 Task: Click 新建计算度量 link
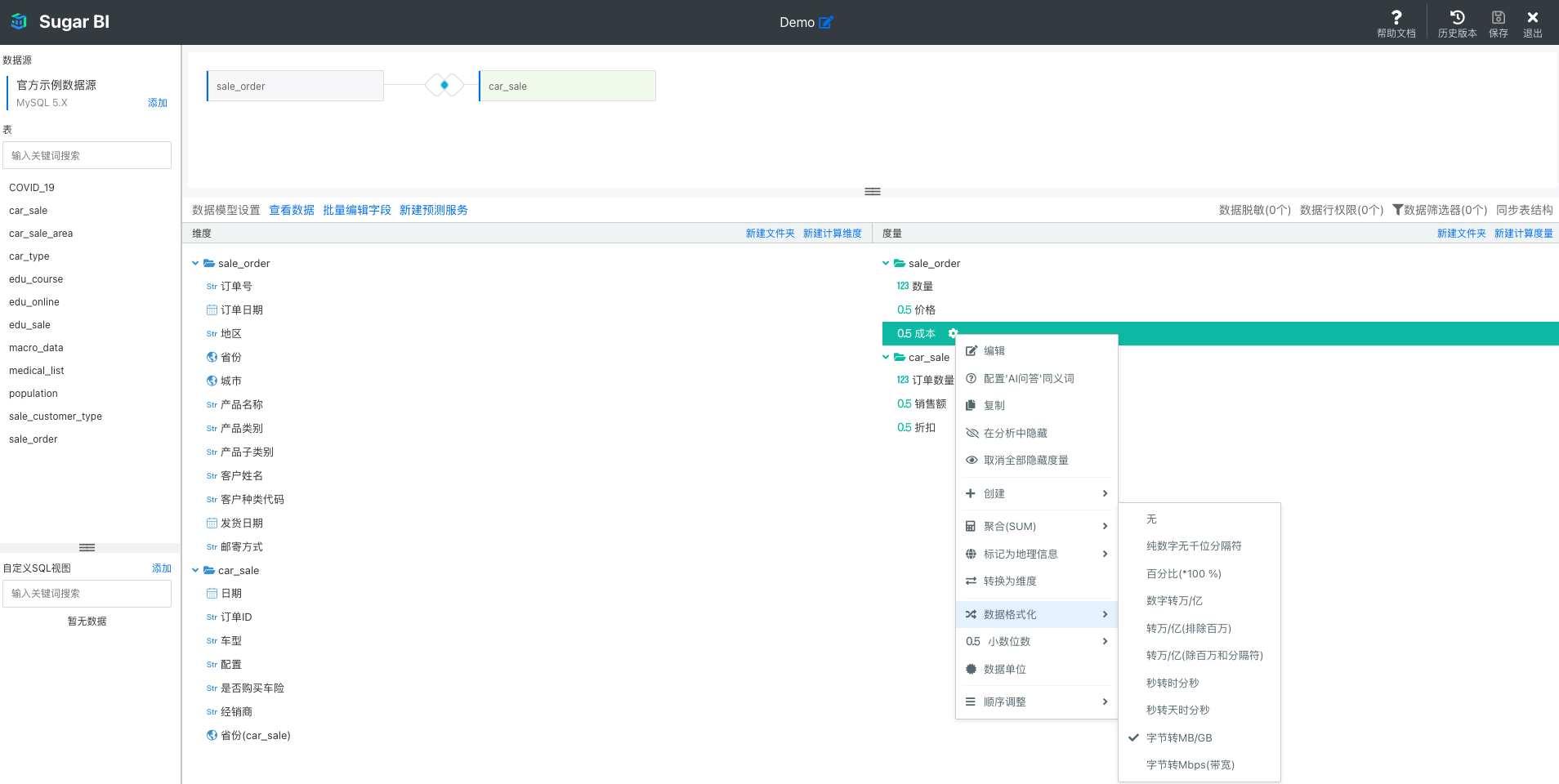[1524, 233]
